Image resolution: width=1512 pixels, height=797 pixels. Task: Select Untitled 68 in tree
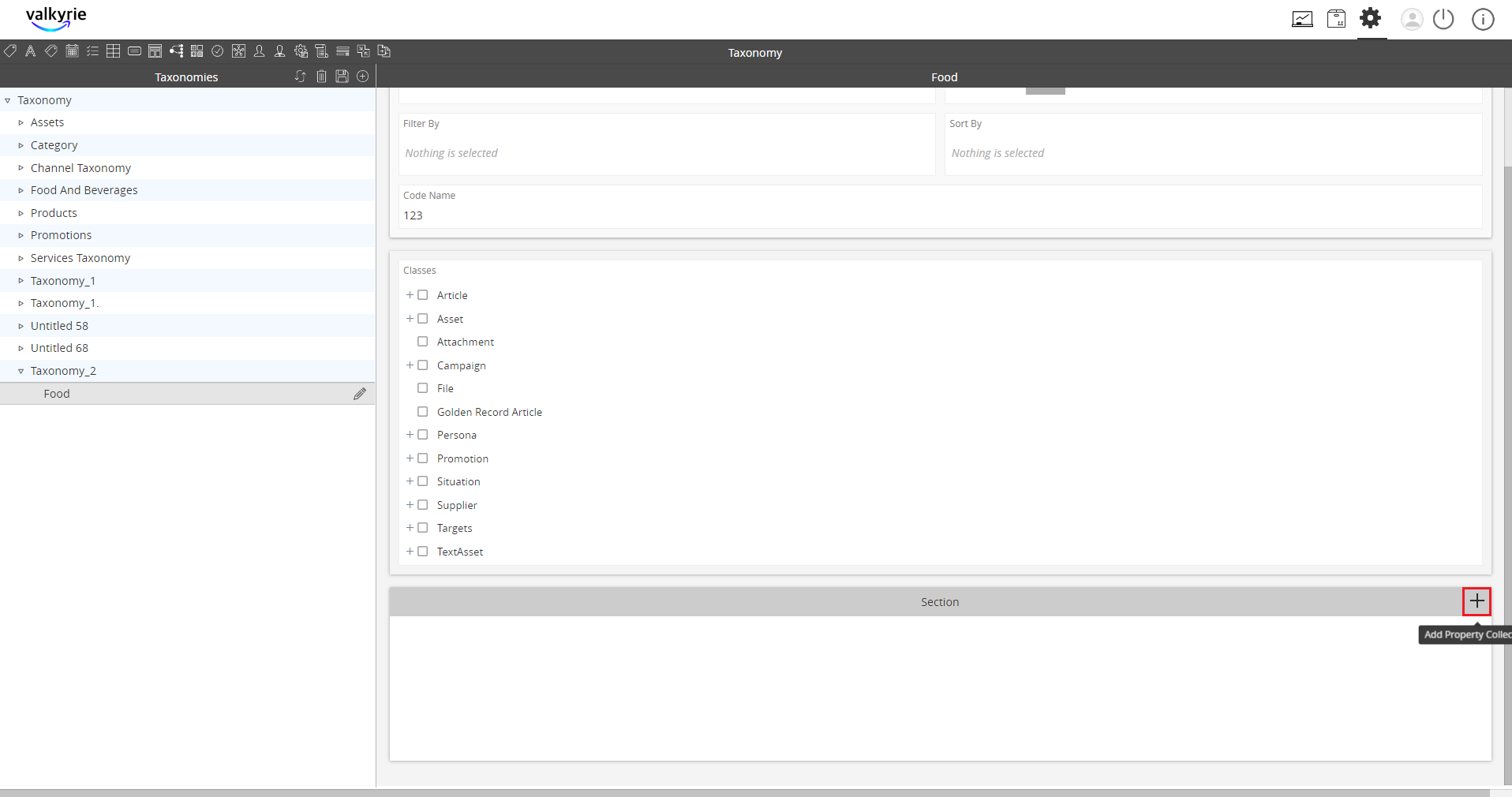(x=59, y=348)
